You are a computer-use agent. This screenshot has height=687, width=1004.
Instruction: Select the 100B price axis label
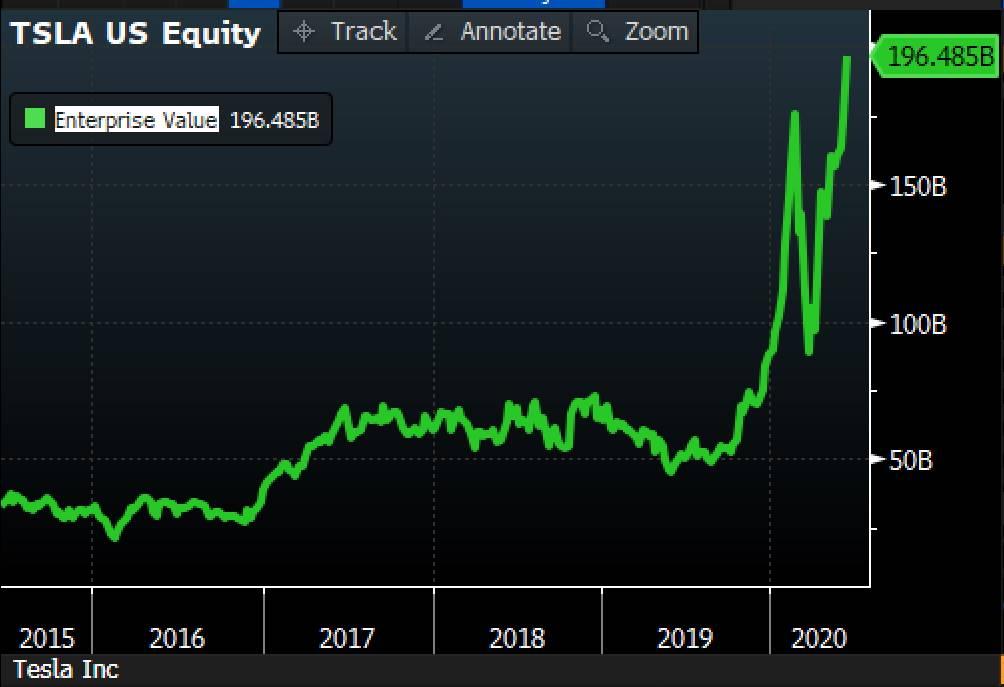coord(920,324)
